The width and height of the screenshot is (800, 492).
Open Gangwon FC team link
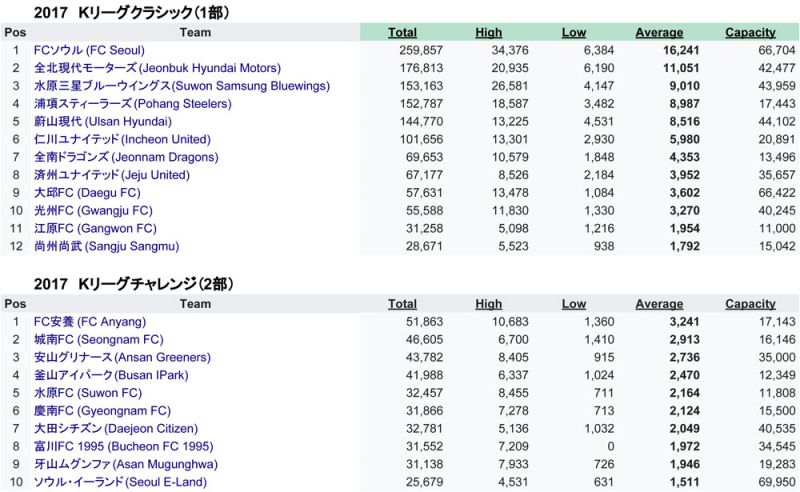coord(95,229)
